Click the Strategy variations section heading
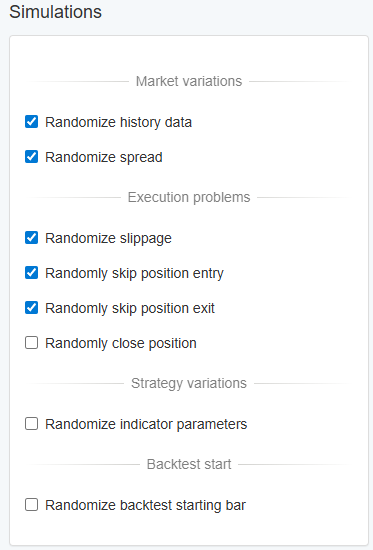The height and width of the screenshot is (550, 373). 189,384
